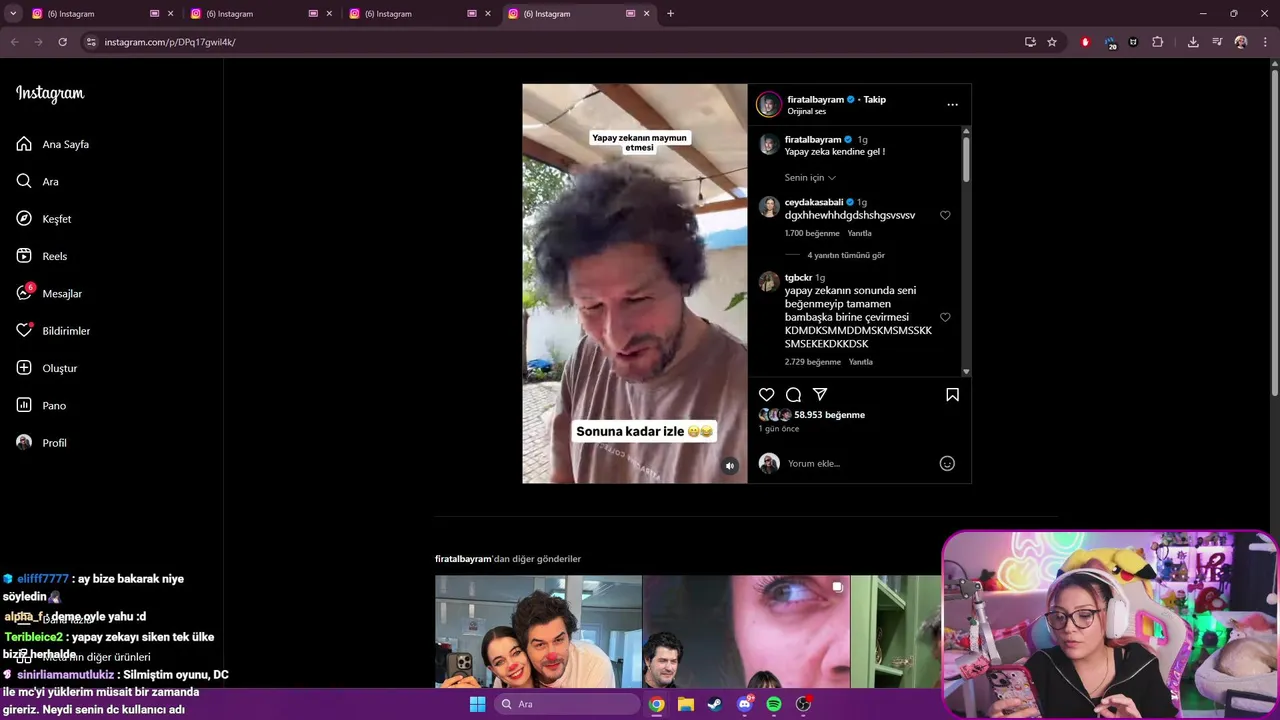The width and height of the screenshot is (1280, 720).
Task: Go to Keşfet explore page
Action: (44, 219)
